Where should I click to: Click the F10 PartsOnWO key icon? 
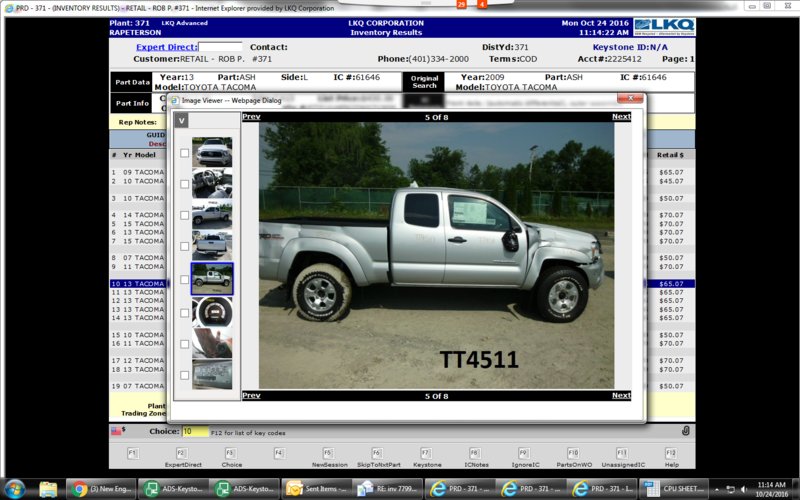click(573, 453)
